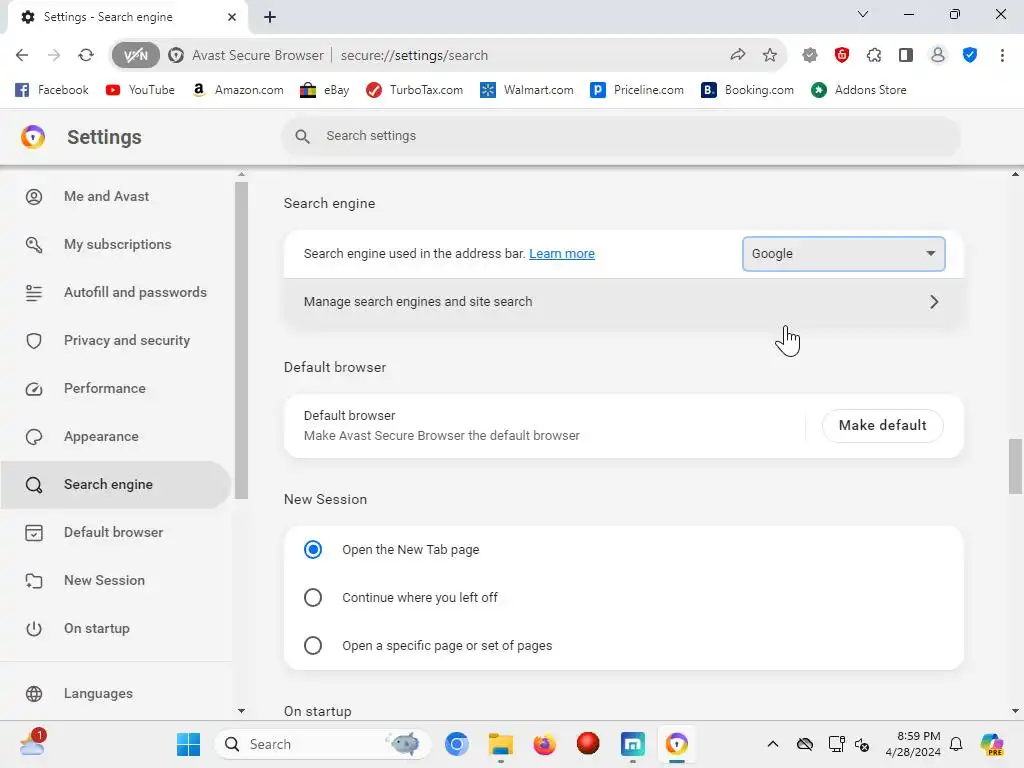Expand Manage search engines and site search
This screenshot has height=768, width=1024.
[624, 302]
